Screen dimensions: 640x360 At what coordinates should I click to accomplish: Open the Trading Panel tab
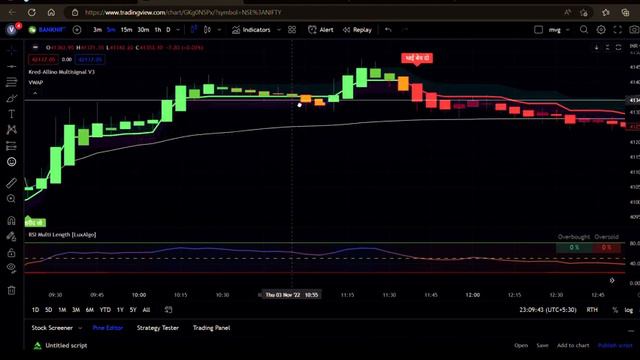pyautogui.click(x=211, y=328)
